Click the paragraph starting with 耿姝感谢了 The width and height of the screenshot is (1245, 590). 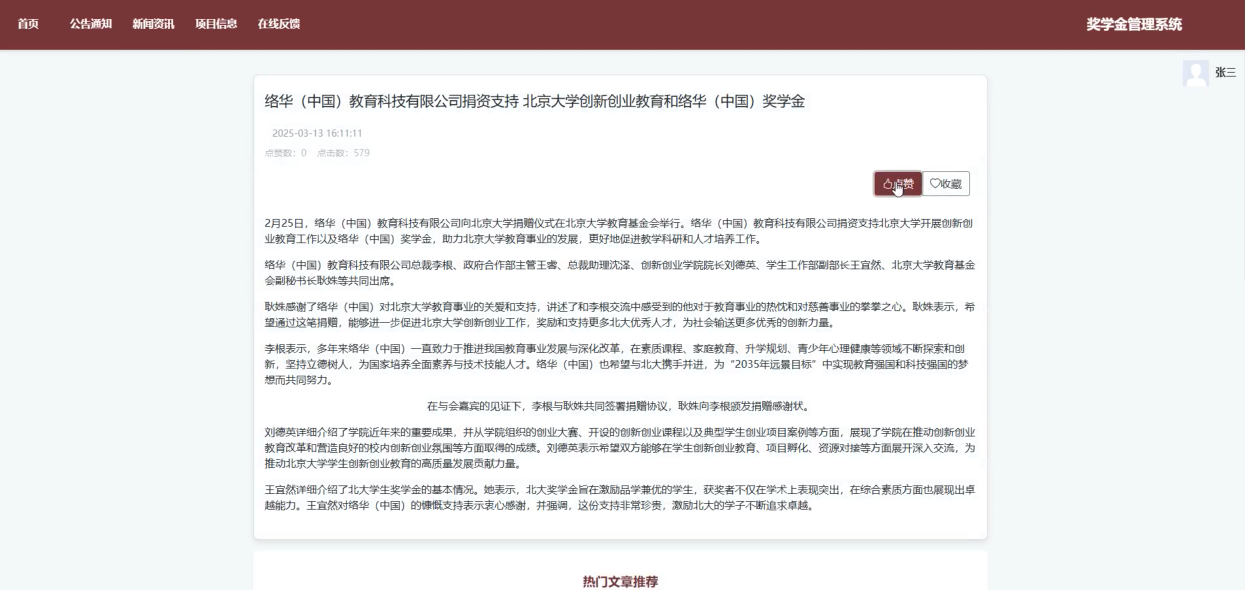pyautogui.click(x=620, y=315)
